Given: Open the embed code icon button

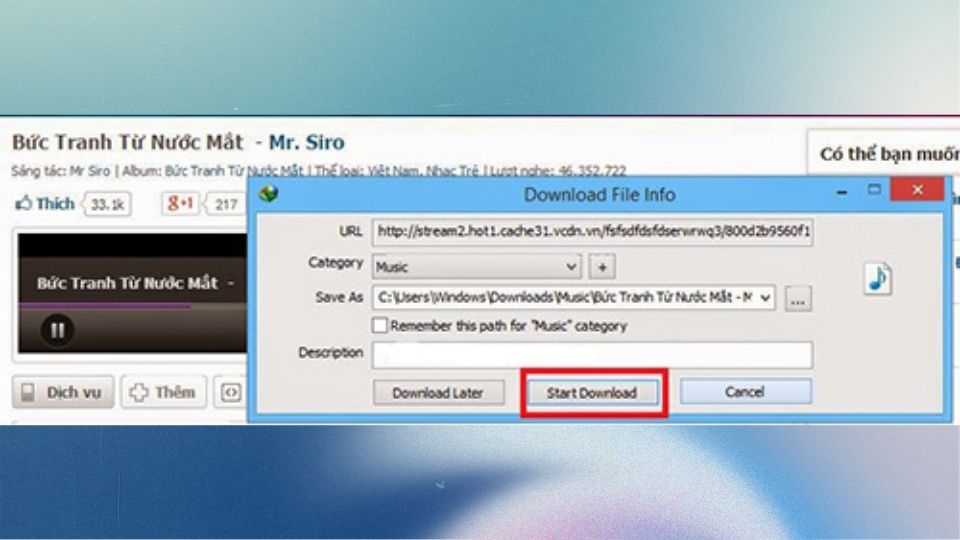Looking at the screenshot, I should pos(231,392).
